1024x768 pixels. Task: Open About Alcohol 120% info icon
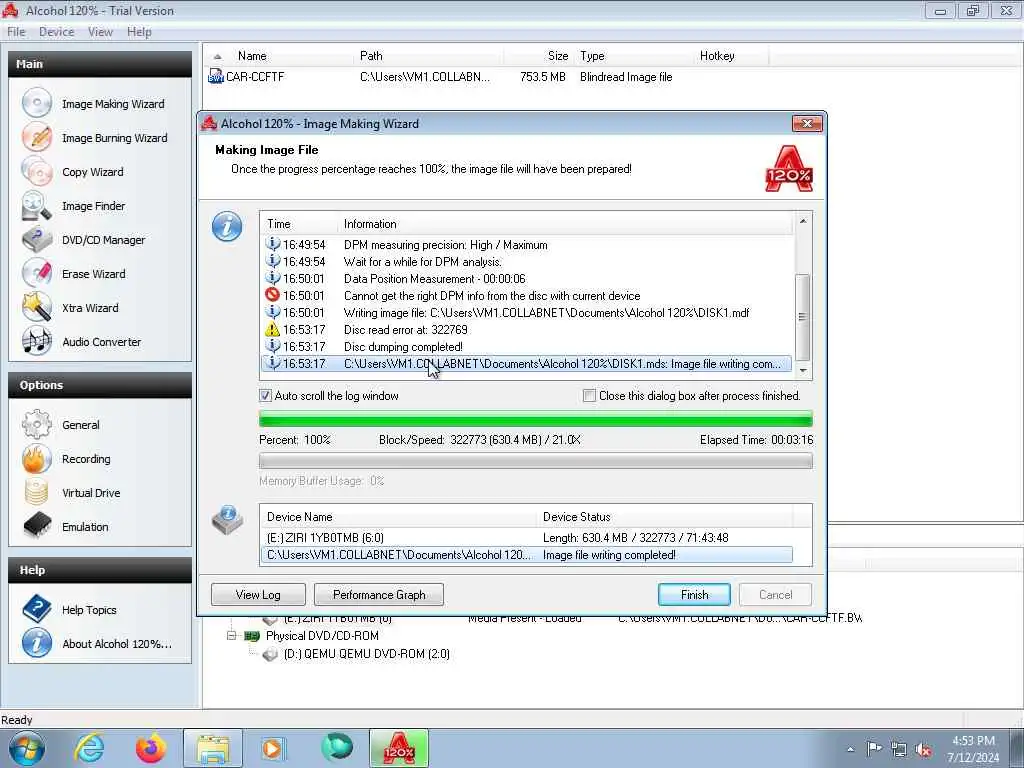click(x=37, y=643)
